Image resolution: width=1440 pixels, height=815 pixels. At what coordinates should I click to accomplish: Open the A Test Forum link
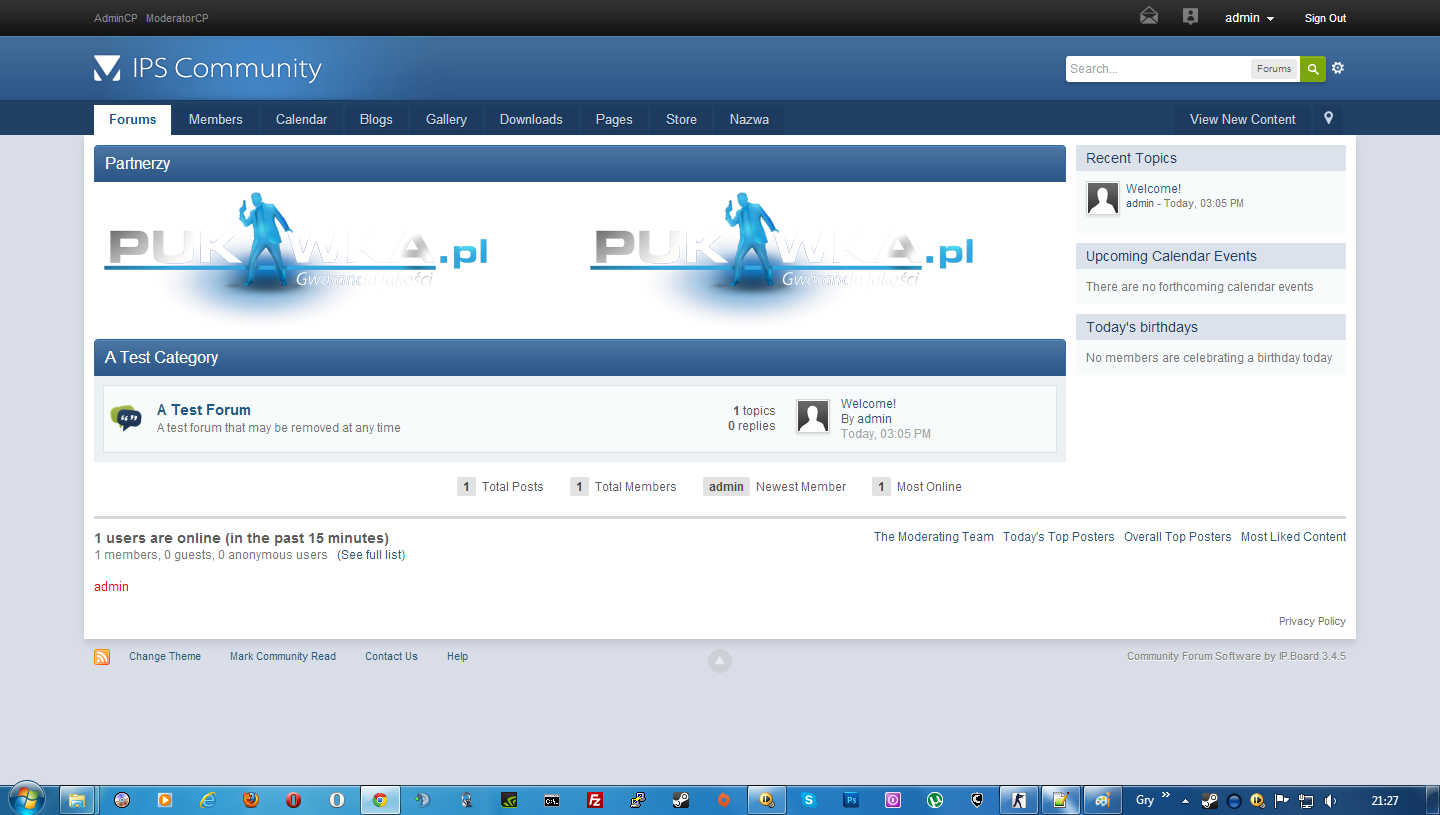[x=204, y=410]
